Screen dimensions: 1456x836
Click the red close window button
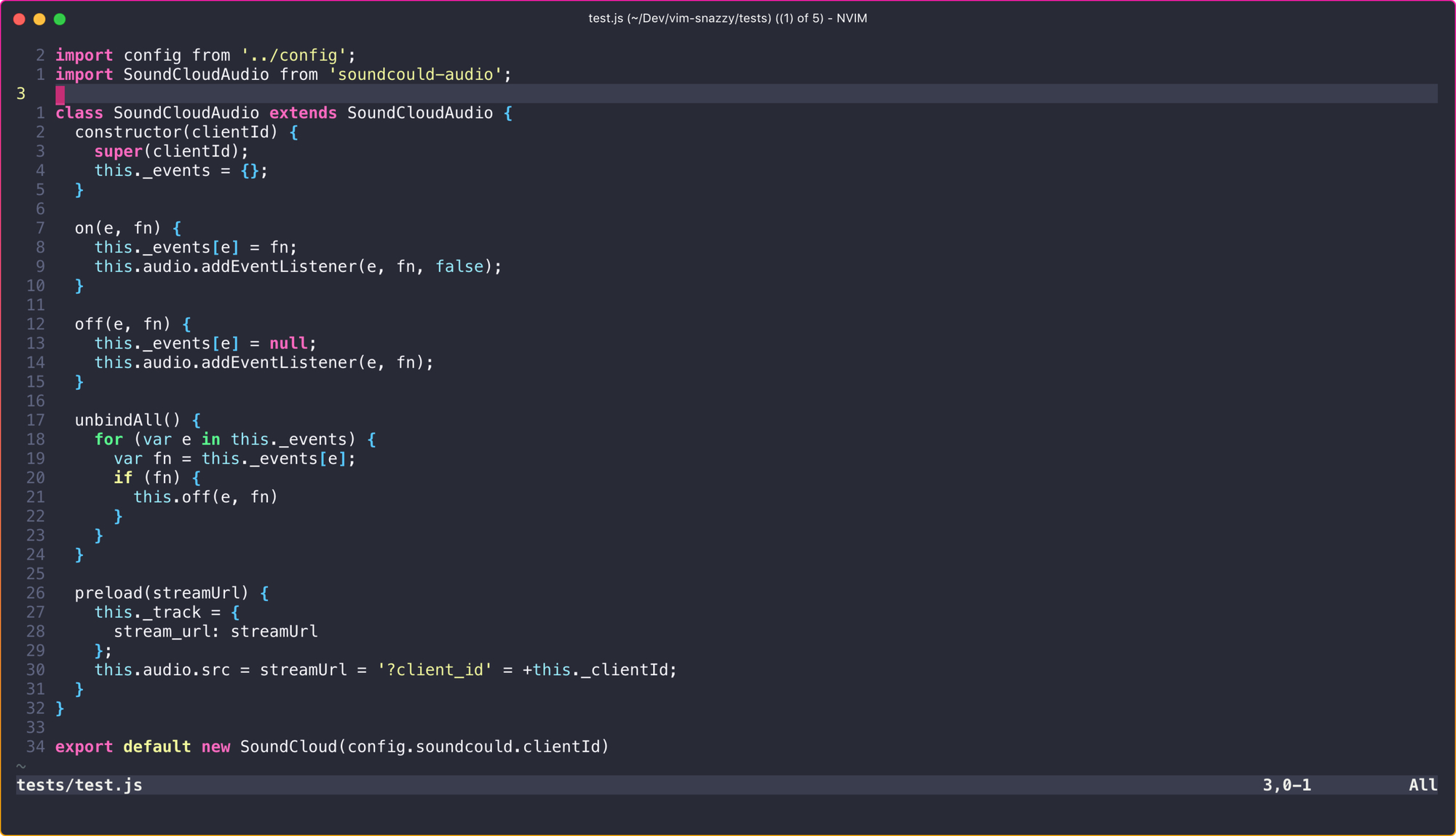(x=20, y=19)
